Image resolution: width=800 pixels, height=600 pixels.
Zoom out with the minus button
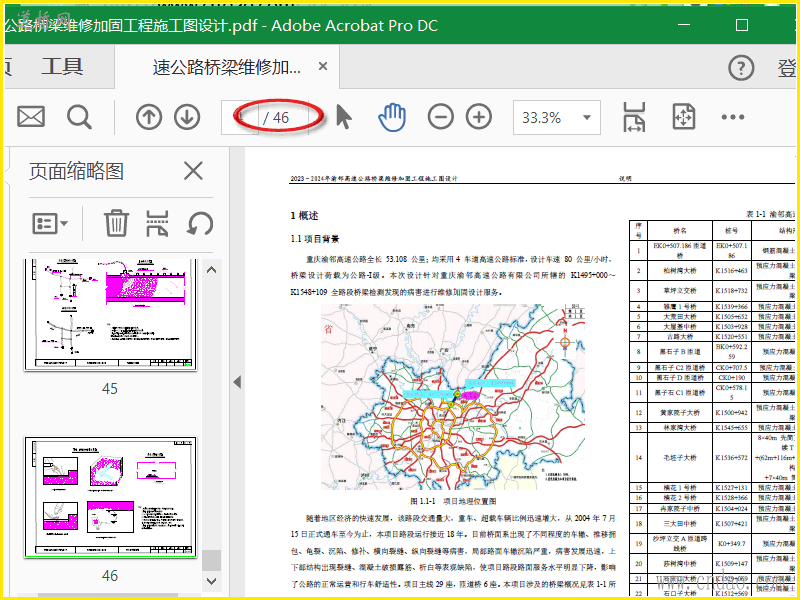pyautogui.click(x=441, y=117)
